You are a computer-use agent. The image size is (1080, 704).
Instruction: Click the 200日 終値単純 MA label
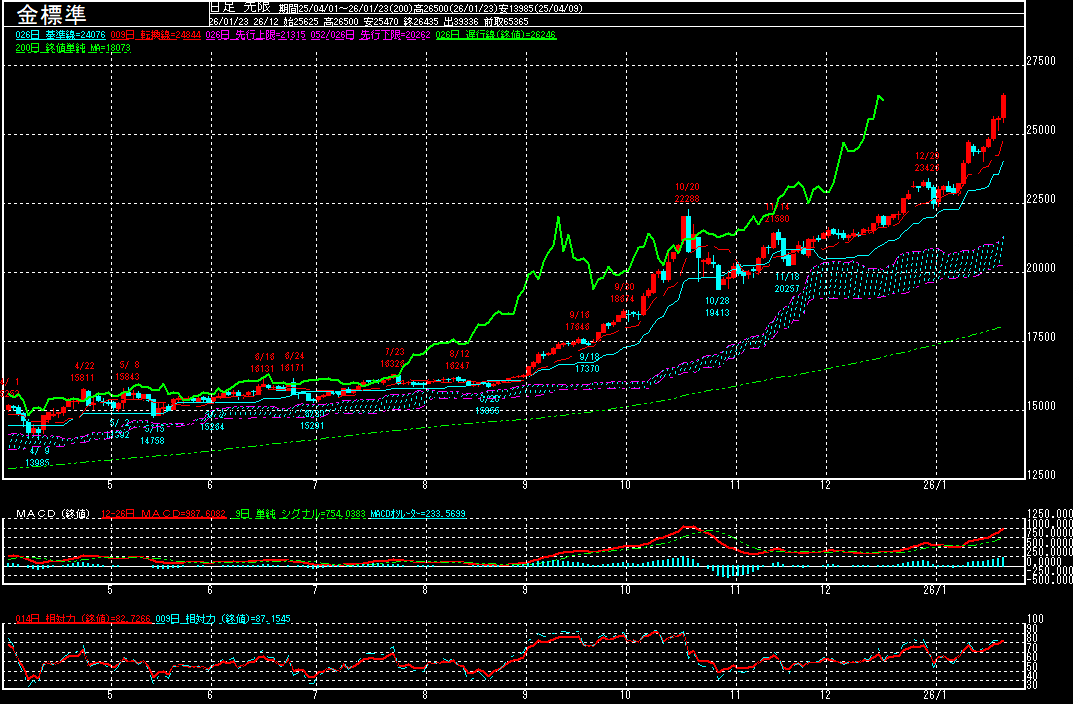[75, 47]
